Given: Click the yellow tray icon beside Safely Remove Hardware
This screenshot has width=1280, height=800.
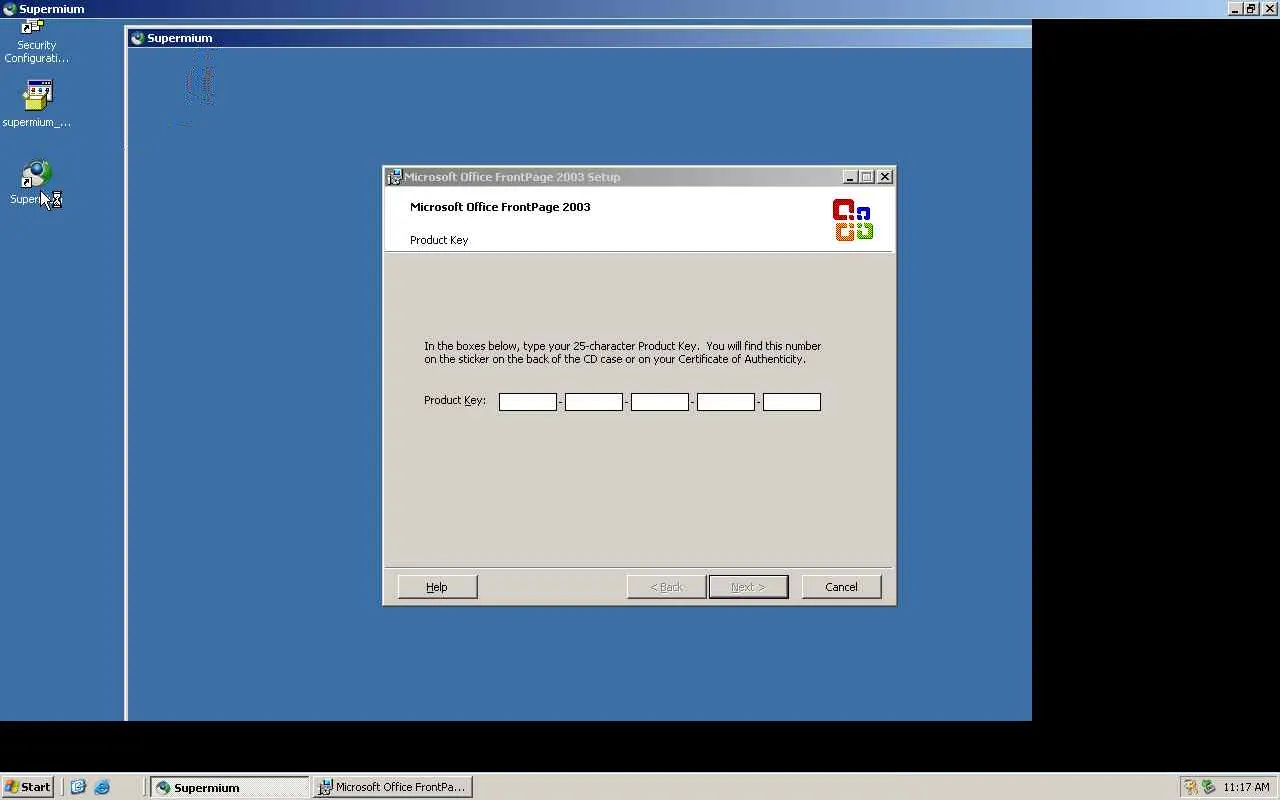Looking at the screenshot, I should pyautogui.click(x=1190, y=787).
